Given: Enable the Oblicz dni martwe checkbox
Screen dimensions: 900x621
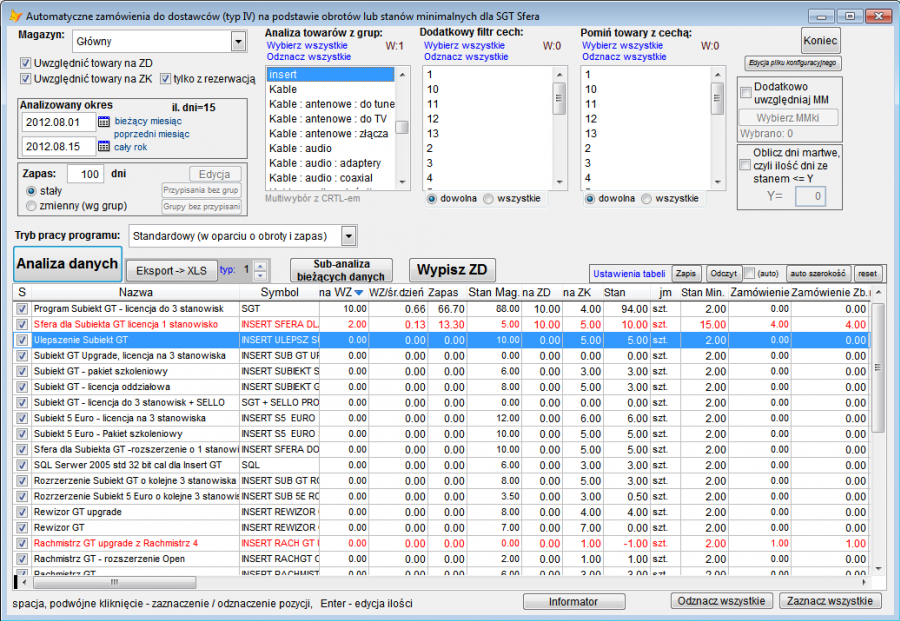Looking at the screenshot, I should (x=745, y=165).
